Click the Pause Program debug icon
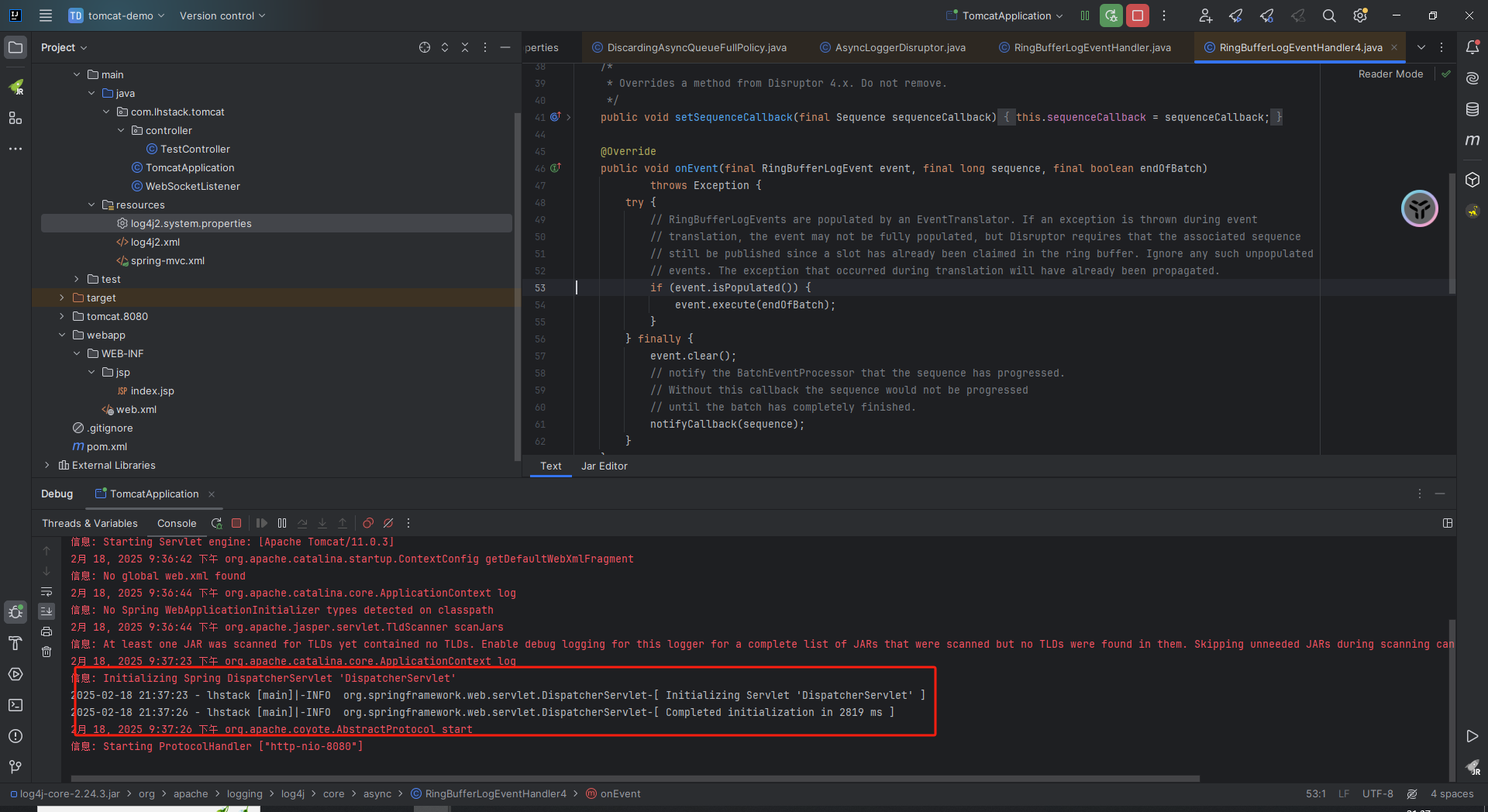The height and width of the screenshot is (812, 1488). pyautogui.click(x=282, y=524)
